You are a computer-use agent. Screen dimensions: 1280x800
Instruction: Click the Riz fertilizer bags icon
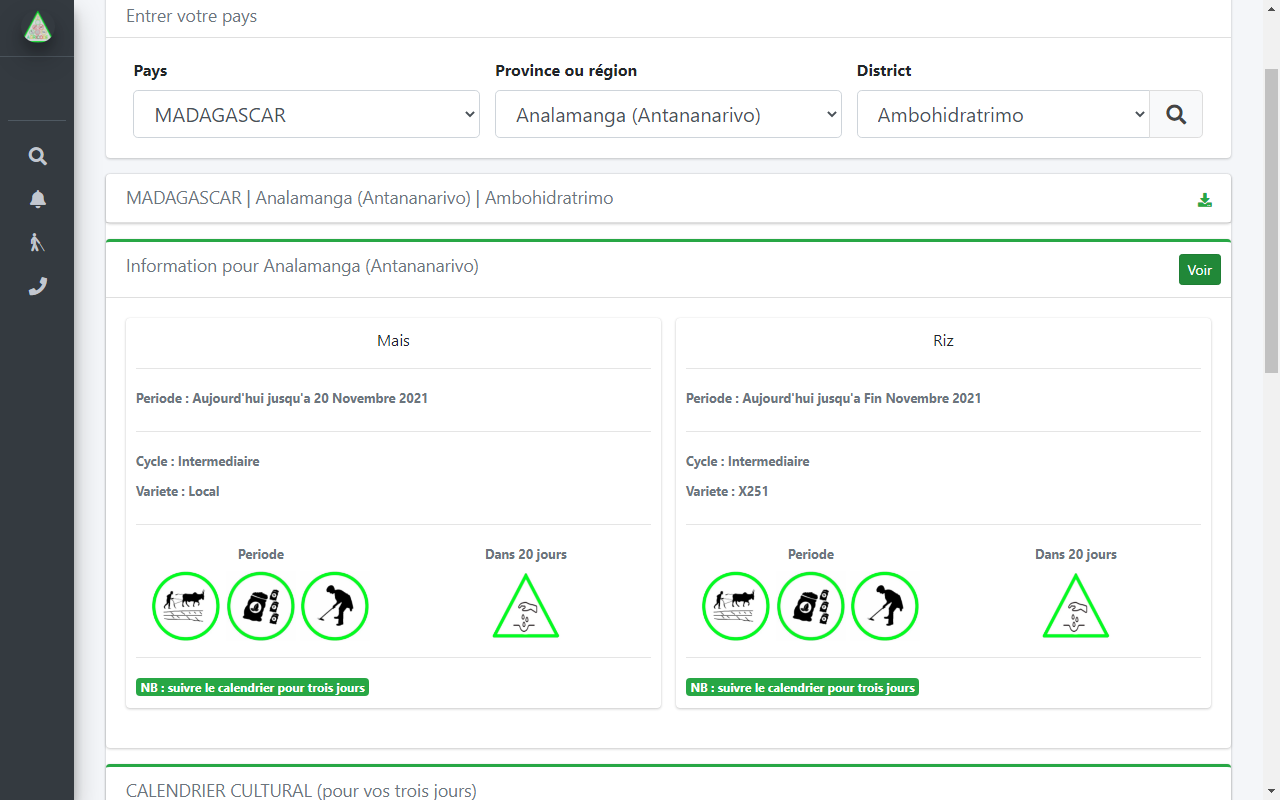click(x=811, y=606)
